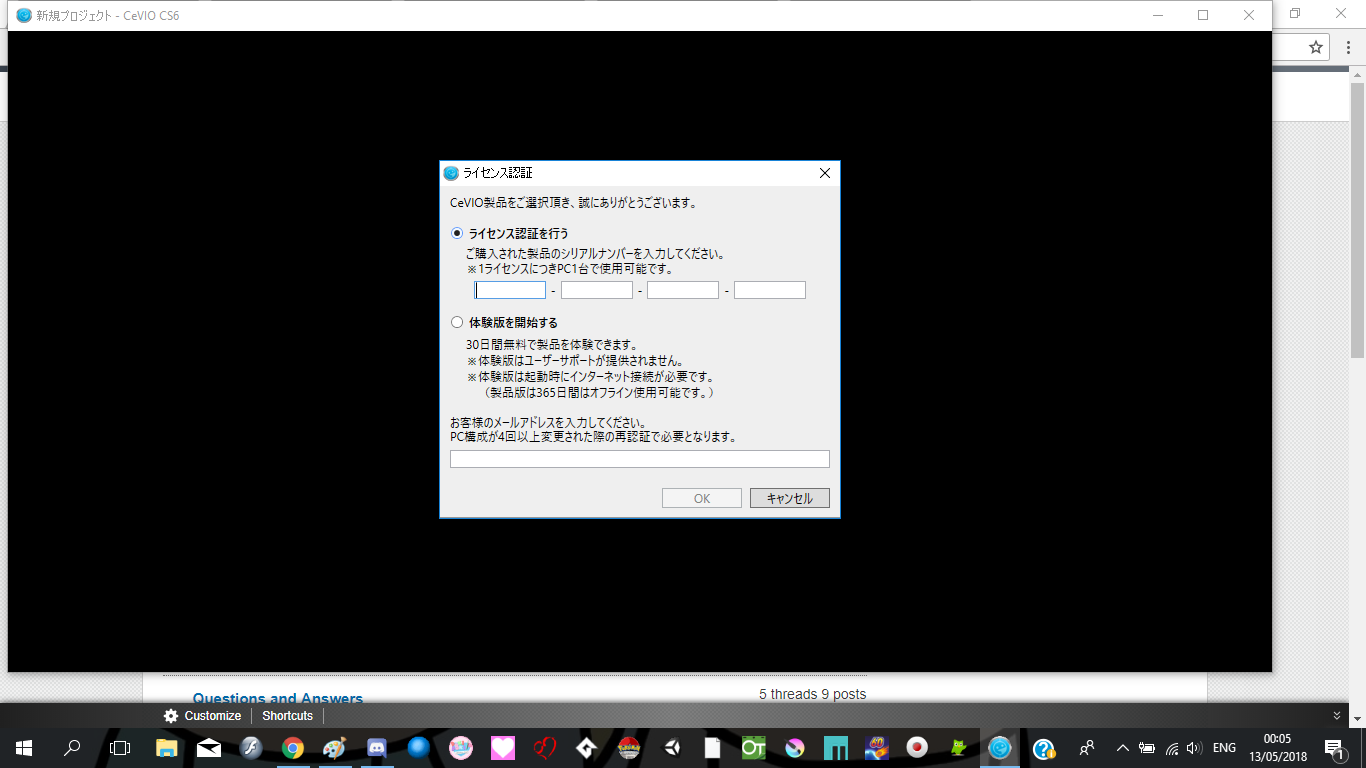1366x768 pixels.
Task: Click the first serial number field
Action: pos(510,290)
